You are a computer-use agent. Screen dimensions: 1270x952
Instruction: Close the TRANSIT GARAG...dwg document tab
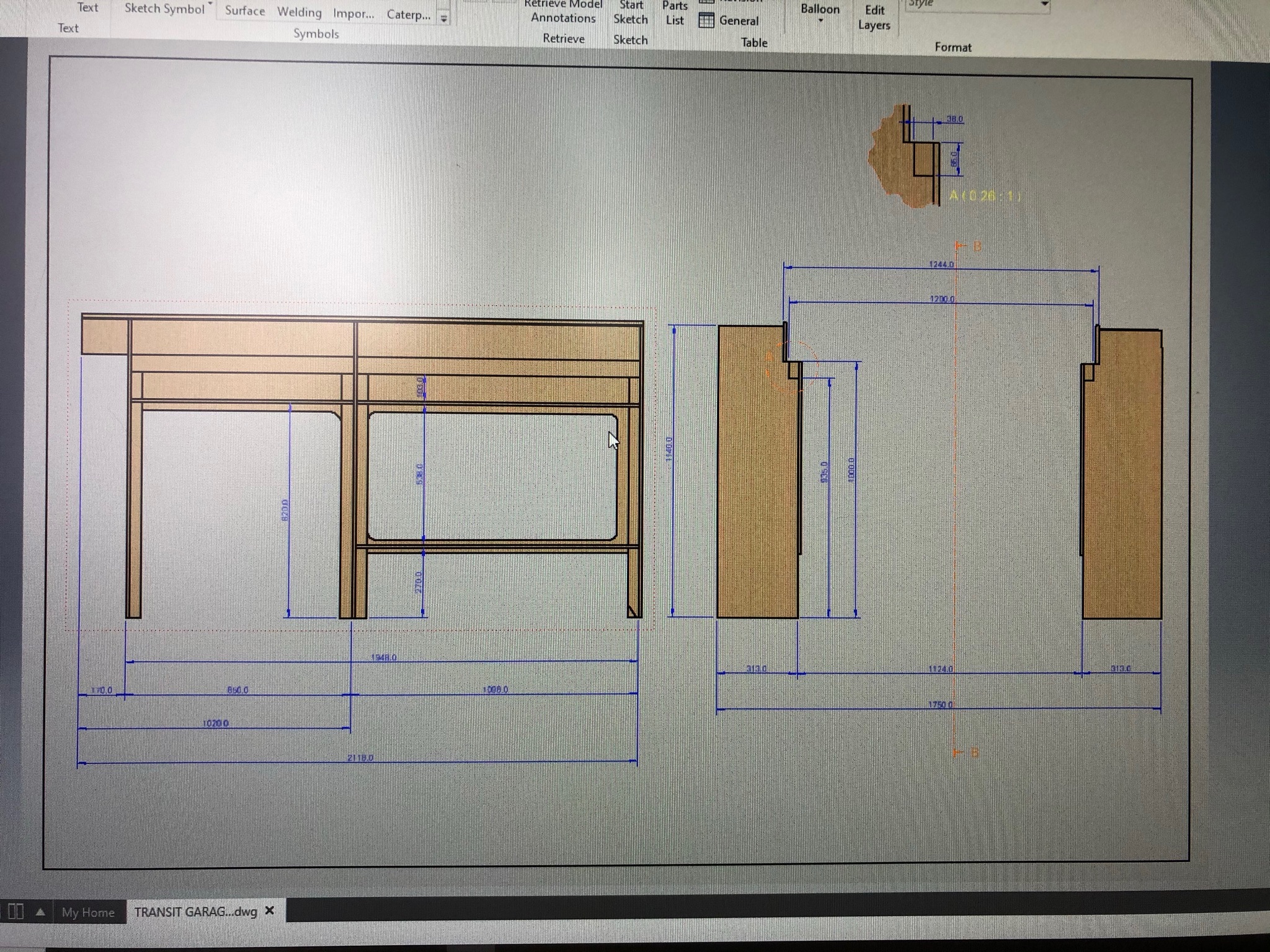click(270, 910)
